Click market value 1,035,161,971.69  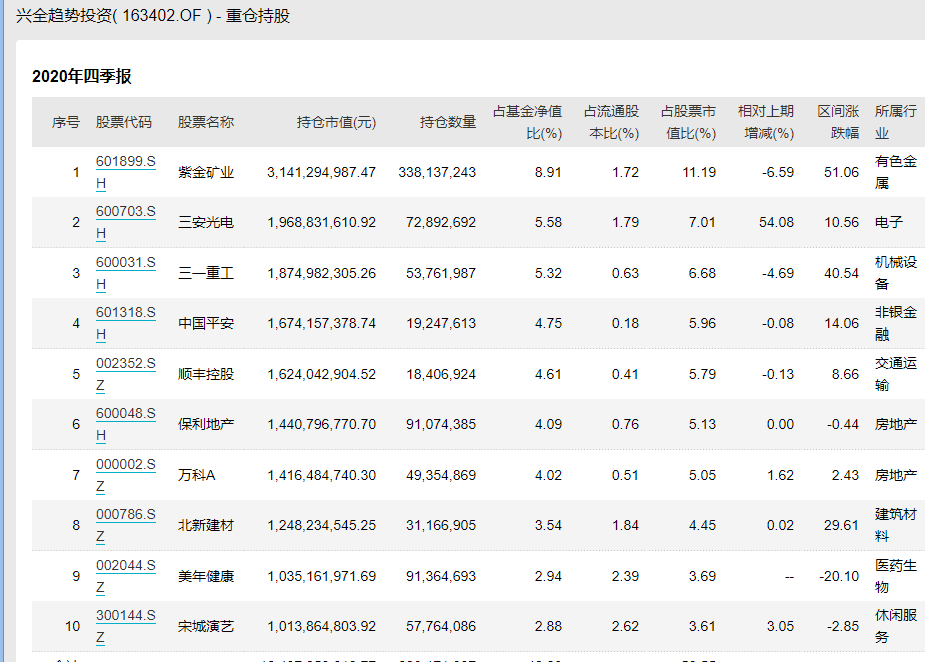pos(322,576)
